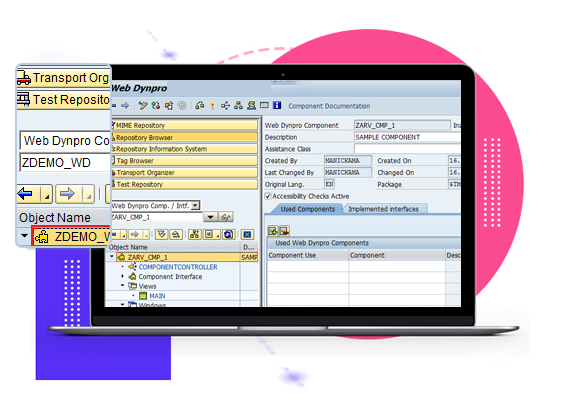Expand the Component Interface tree node
Image resolution: width=570 pixels, height=420 pixels.
(123, 276)
